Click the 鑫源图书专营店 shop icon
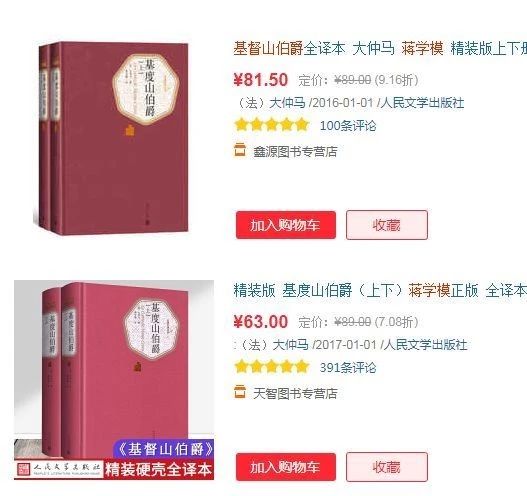The height and width of the screenshot is (496, 527). click(x=240, y=150)
